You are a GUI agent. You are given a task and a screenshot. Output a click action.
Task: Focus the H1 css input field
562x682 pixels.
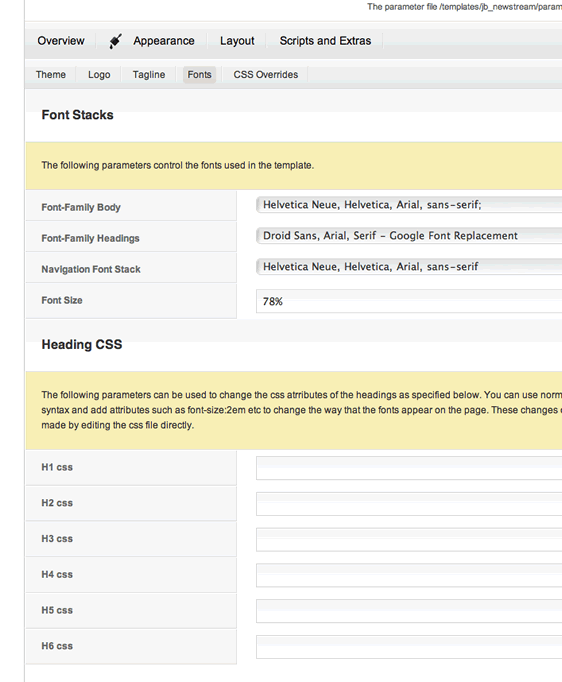(x=409, y=468)
